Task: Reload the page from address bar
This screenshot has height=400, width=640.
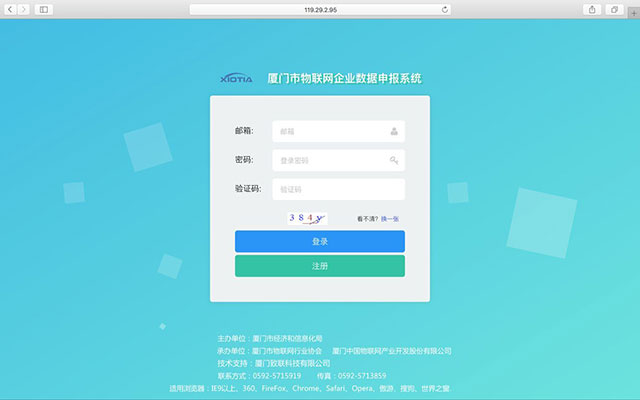Action: (444, 9)
